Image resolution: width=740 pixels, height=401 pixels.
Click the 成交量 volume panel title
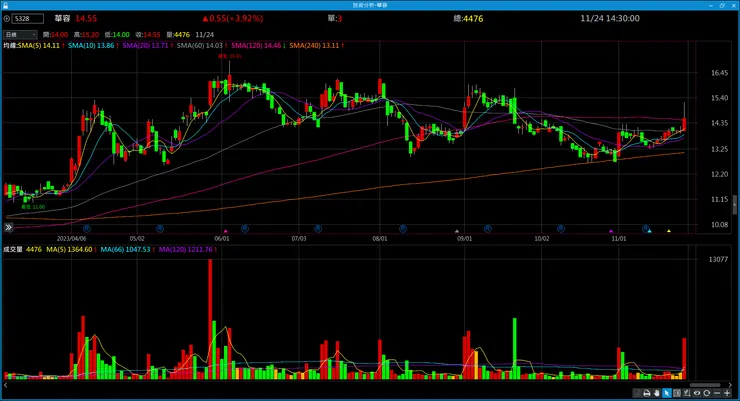(x=13, y=250)
